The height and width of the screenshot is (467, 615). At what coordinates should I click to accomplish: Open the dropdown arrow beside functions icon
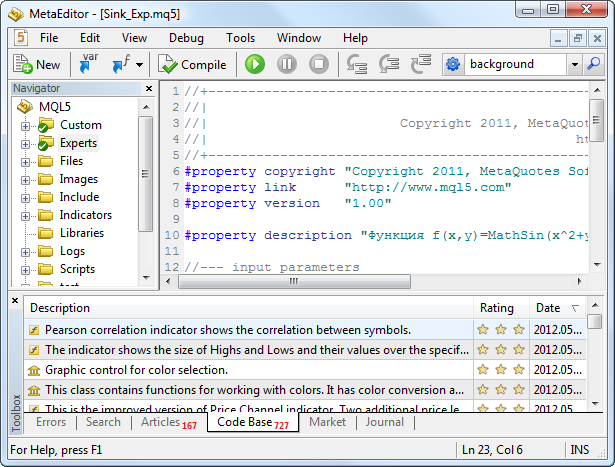click(x=140, y=65)
